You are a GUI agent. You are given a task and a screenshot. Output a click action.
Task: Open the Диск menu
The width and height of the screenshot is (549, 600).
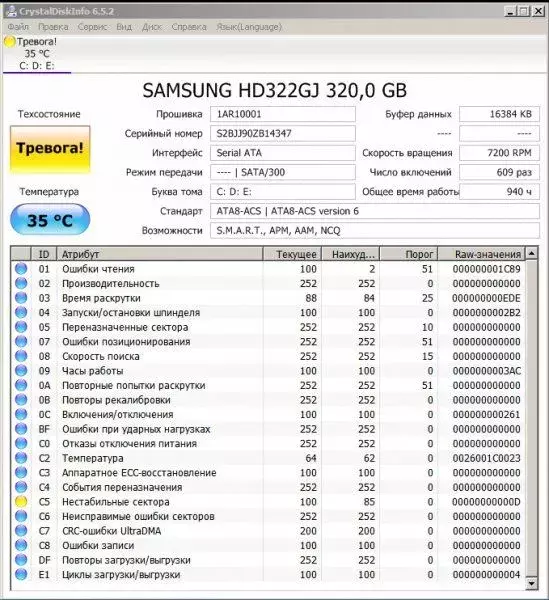tap(152, 27)
